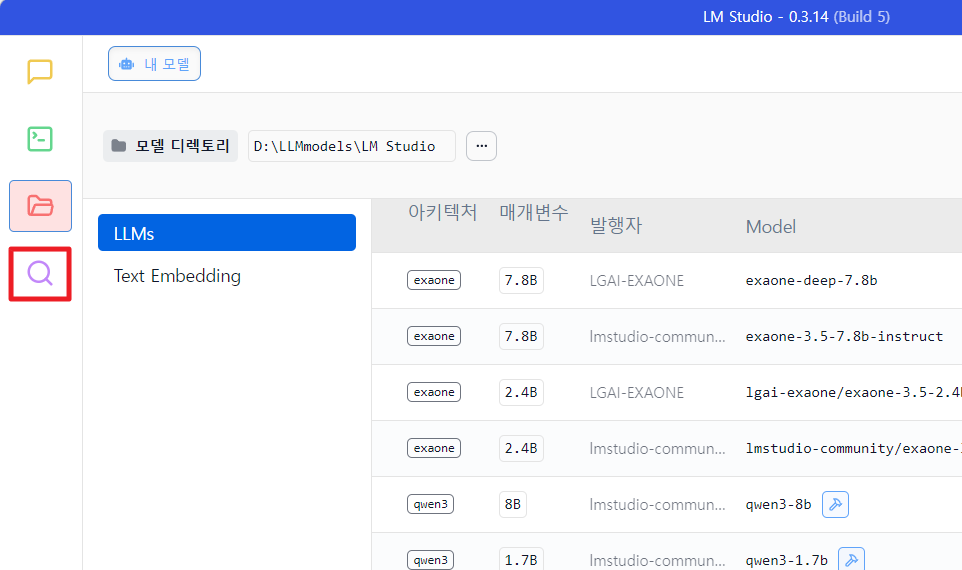962x570 pixels.
Task: Select the Text Embedding category
Action: [177, 276]
